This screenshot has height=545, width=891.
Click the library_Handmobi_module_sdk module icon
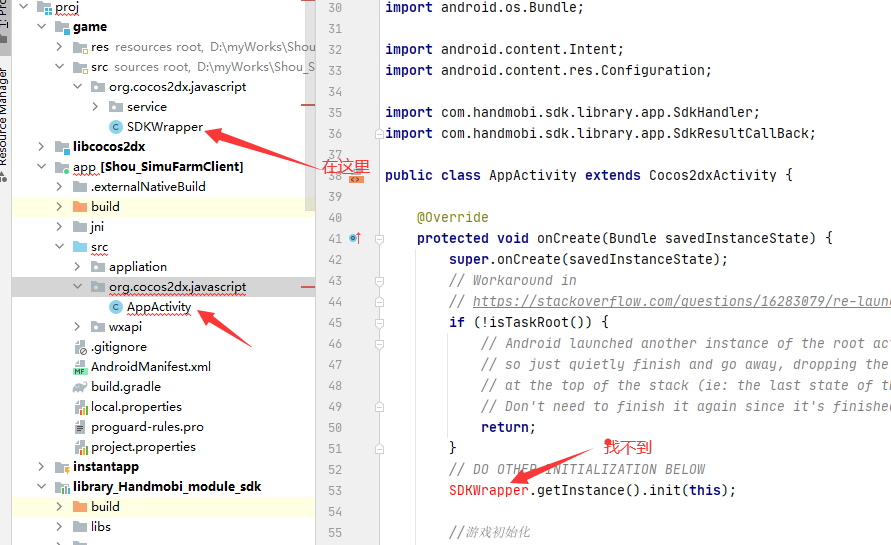[x=62, y=487]
